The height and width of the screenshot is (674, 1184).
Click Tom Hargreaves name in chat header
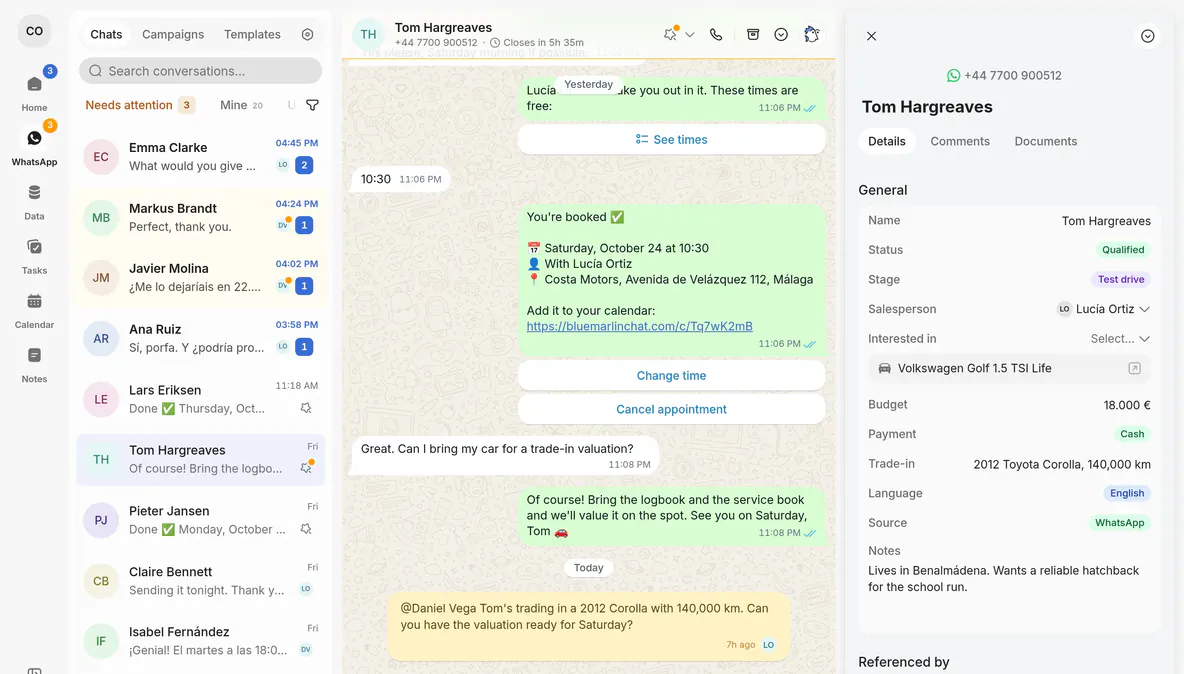pos(442,27)
